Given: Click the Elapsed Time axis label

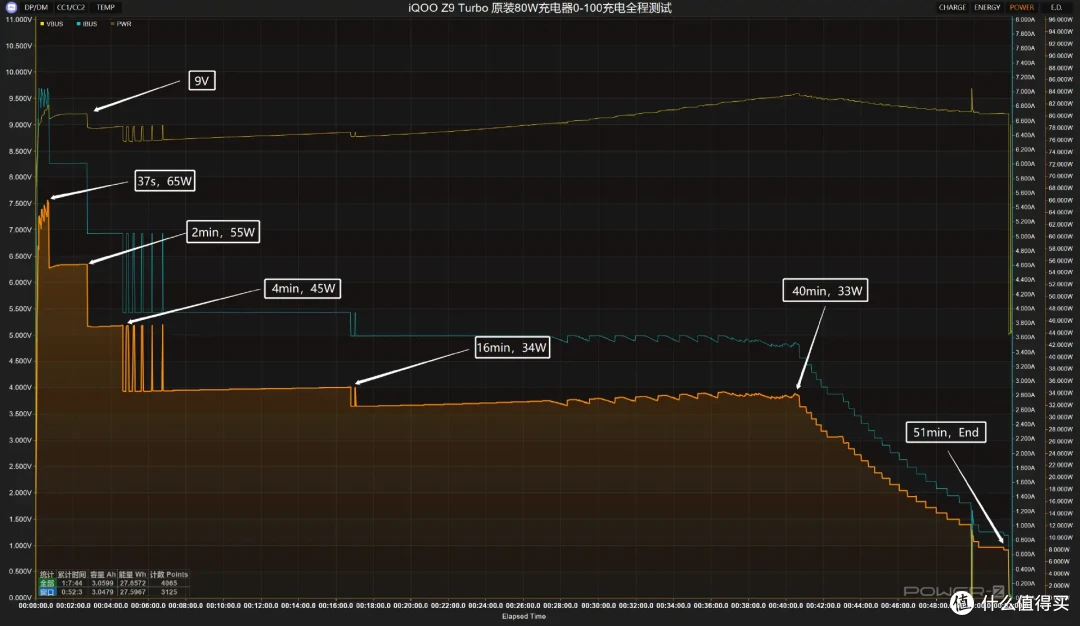Looking at the screenshot, I should pyautogui.click(x=523, y=616).
